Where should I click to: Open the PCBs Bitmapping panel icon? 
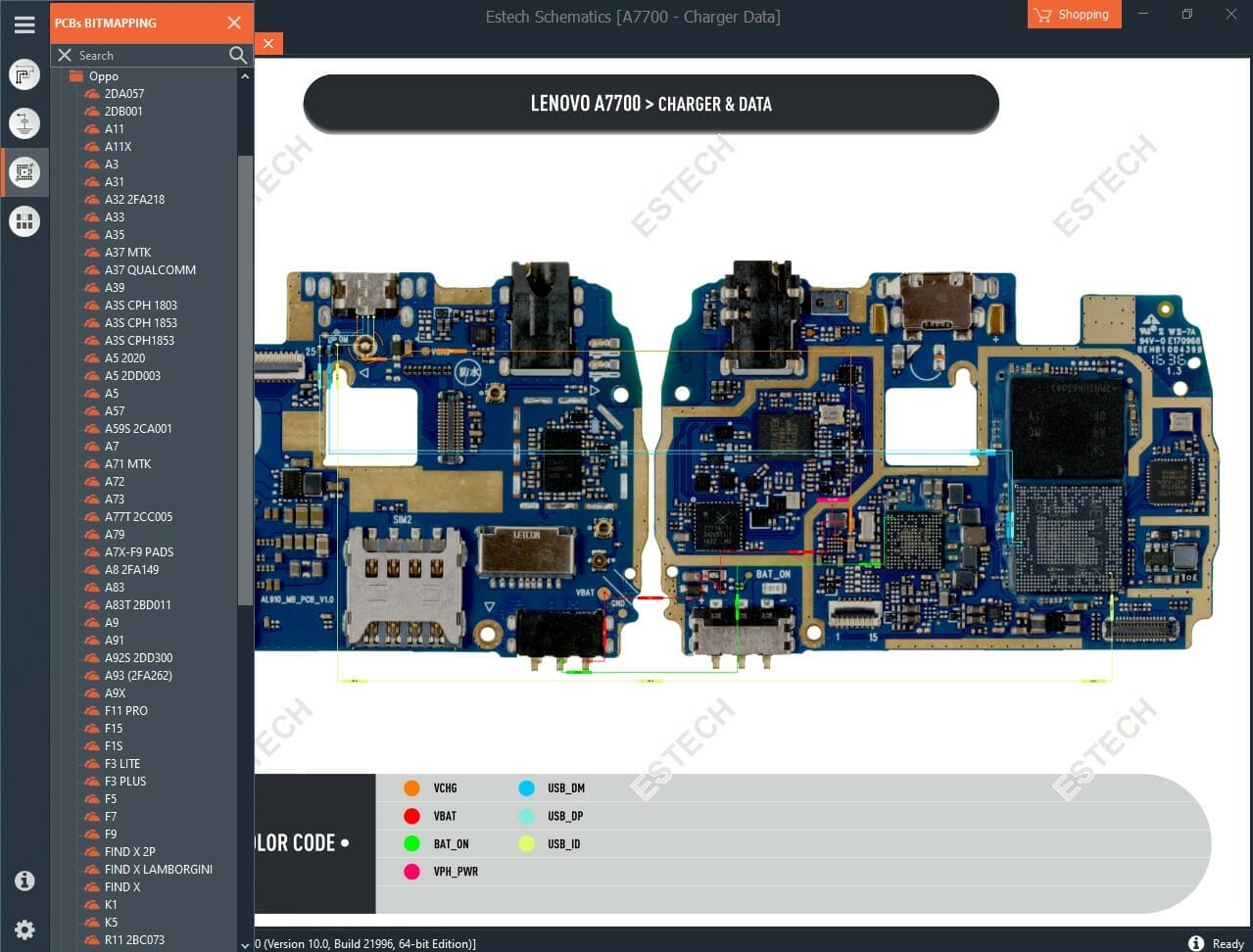pyautogui.click(x=24, y=171)
